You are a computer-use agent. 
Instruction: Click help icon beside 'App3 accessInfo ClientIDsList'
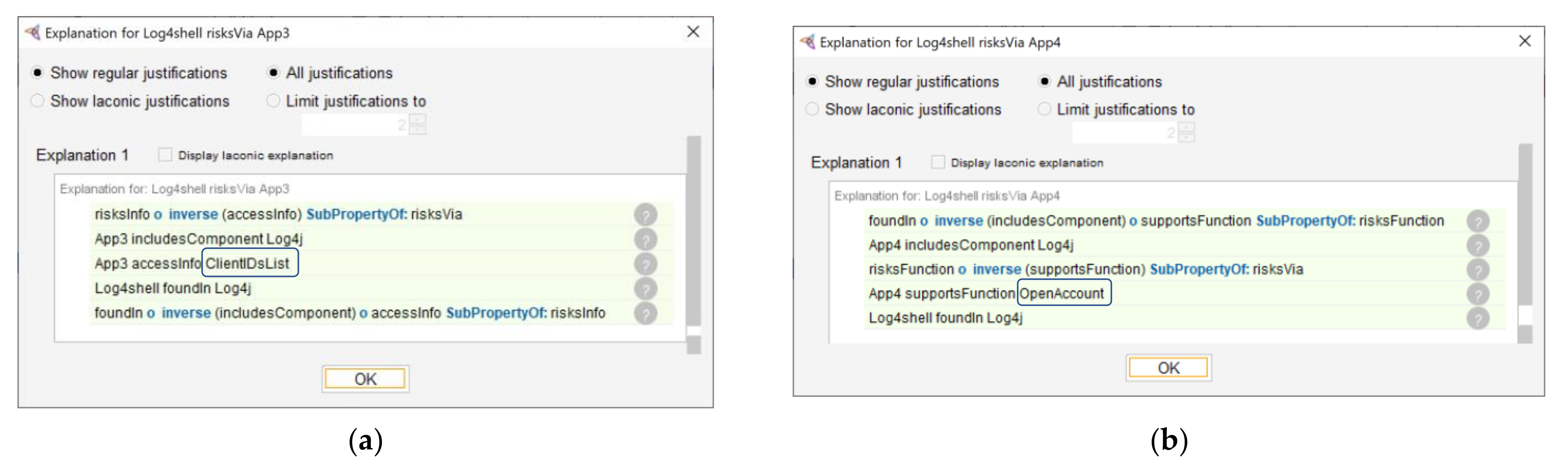[x=645, y=264]
